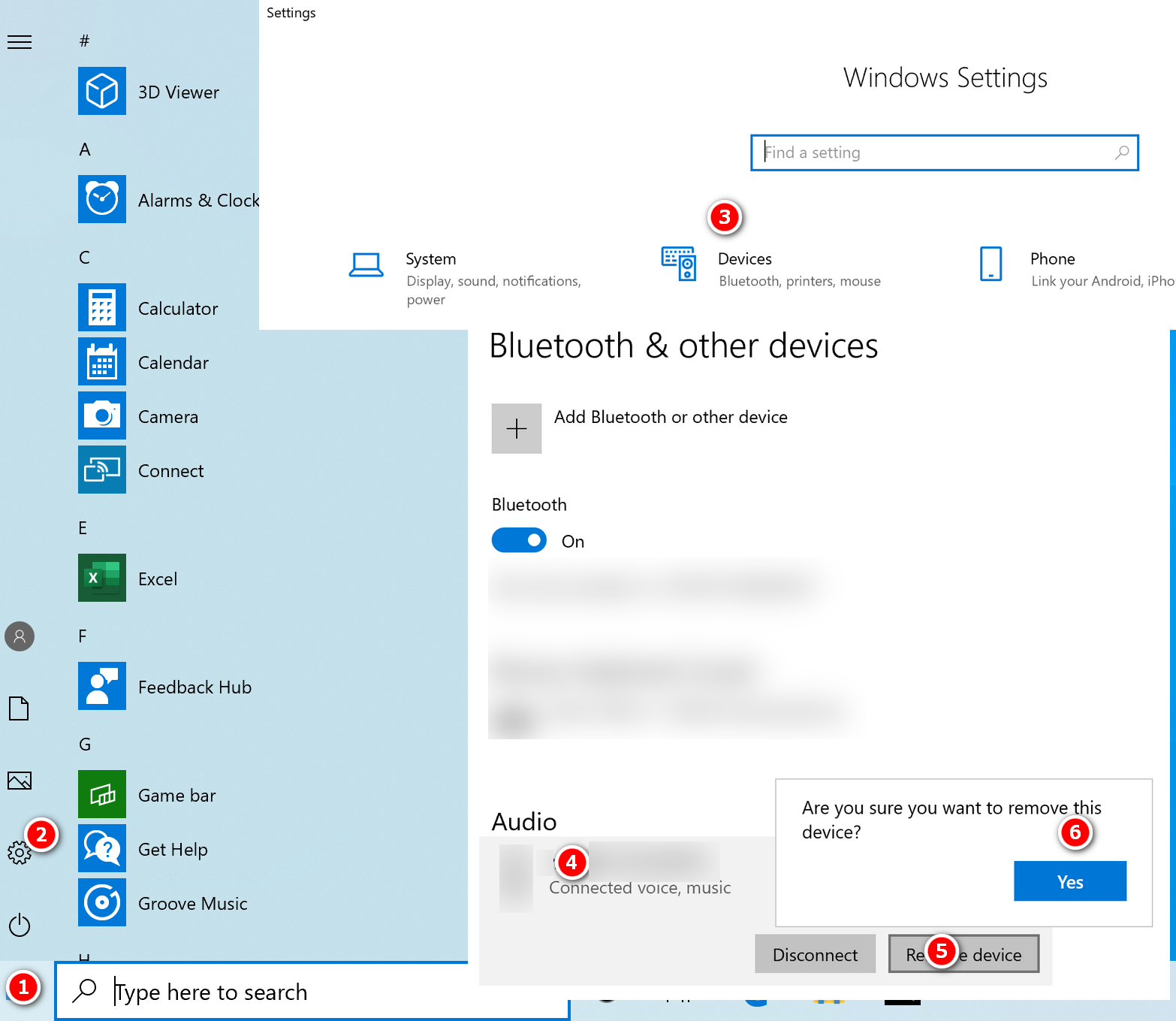Open the Phone settings icon
This screenshot has height=1021, width=1176.
click(x=991, y=264)
